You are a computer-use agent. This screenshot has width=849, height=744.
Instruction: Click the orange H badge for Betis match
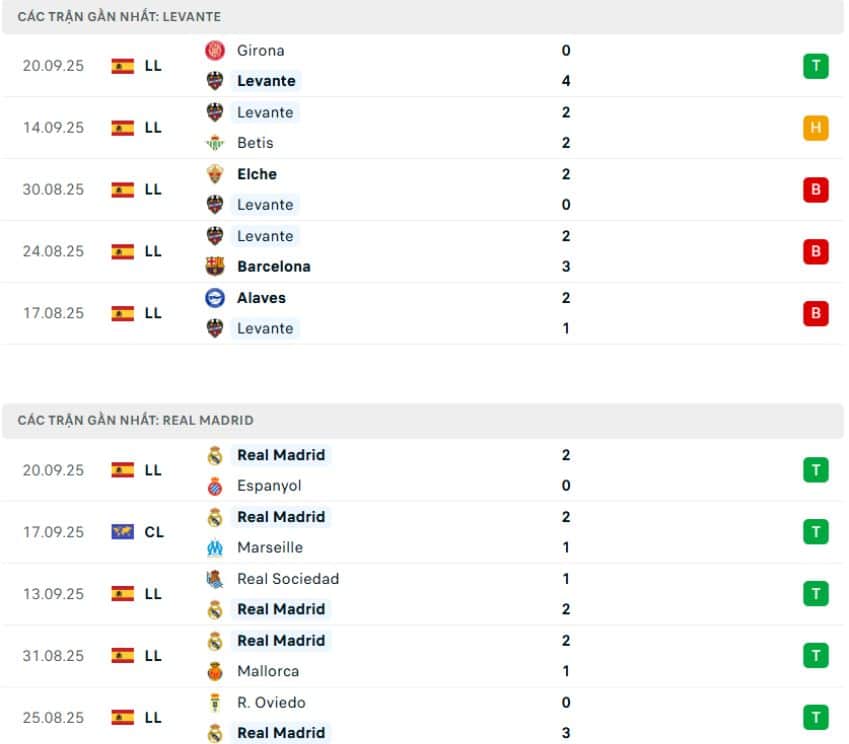pos(815,128)
